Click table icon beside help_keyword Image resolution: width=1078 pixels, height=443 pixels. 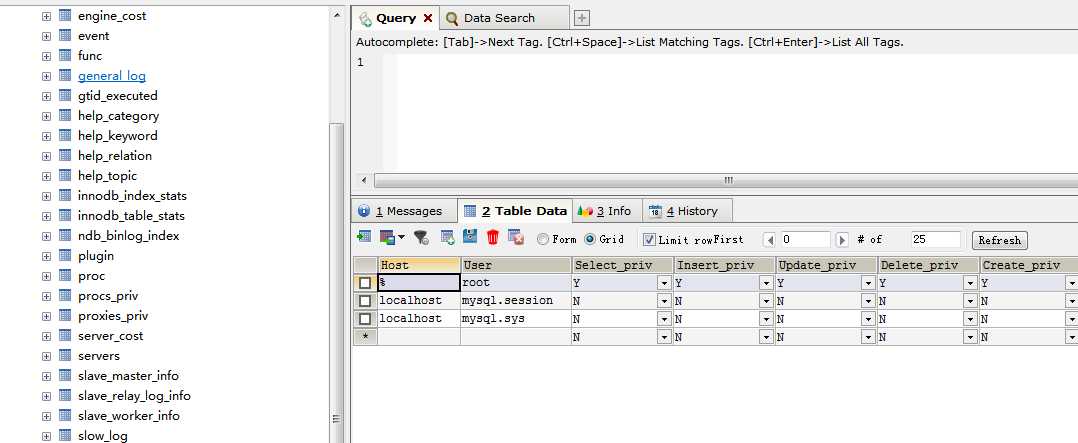tap(65, 135)
